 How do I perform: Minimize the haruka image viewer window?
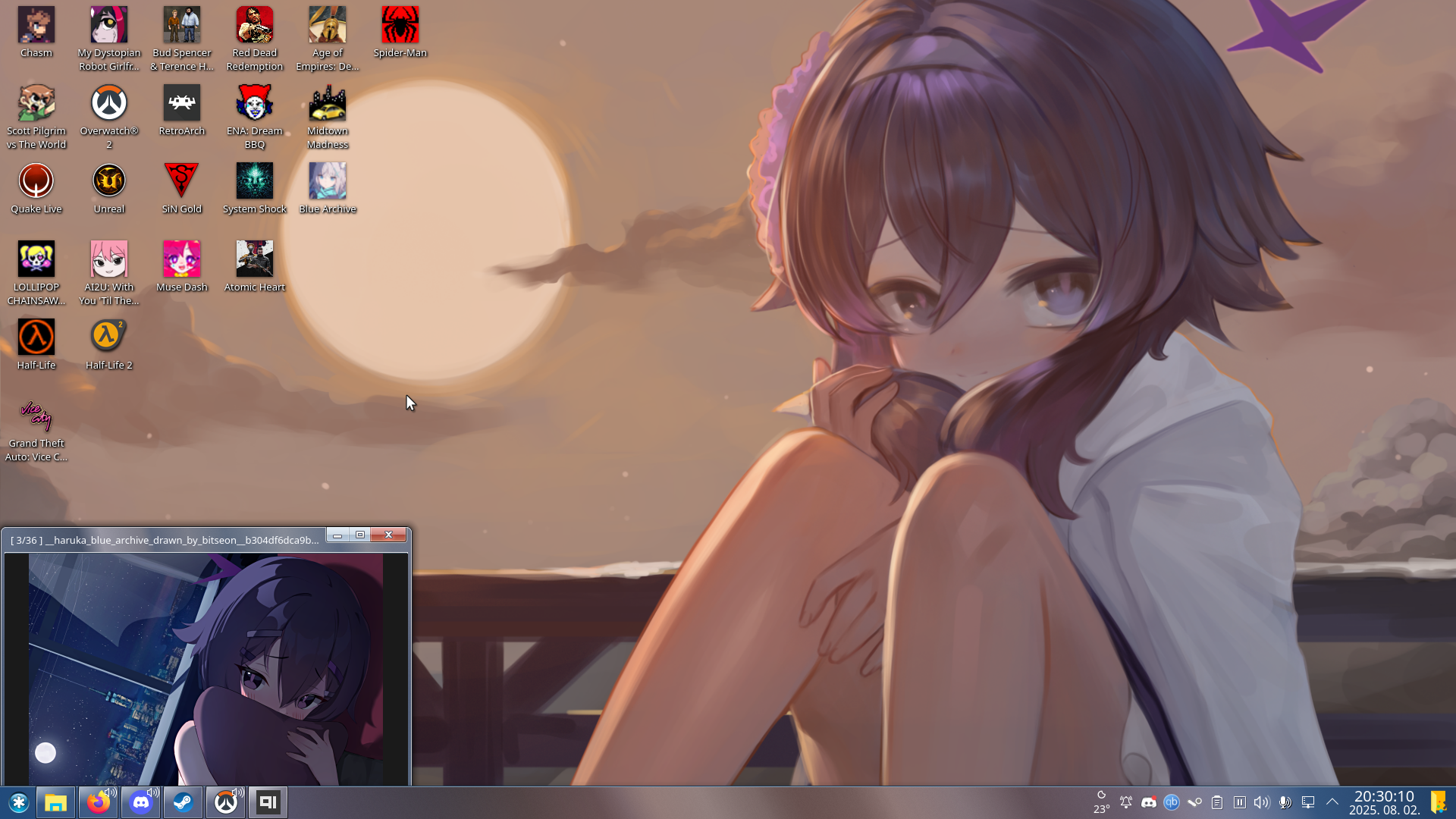pyautogui.click(x=337, y=535)
